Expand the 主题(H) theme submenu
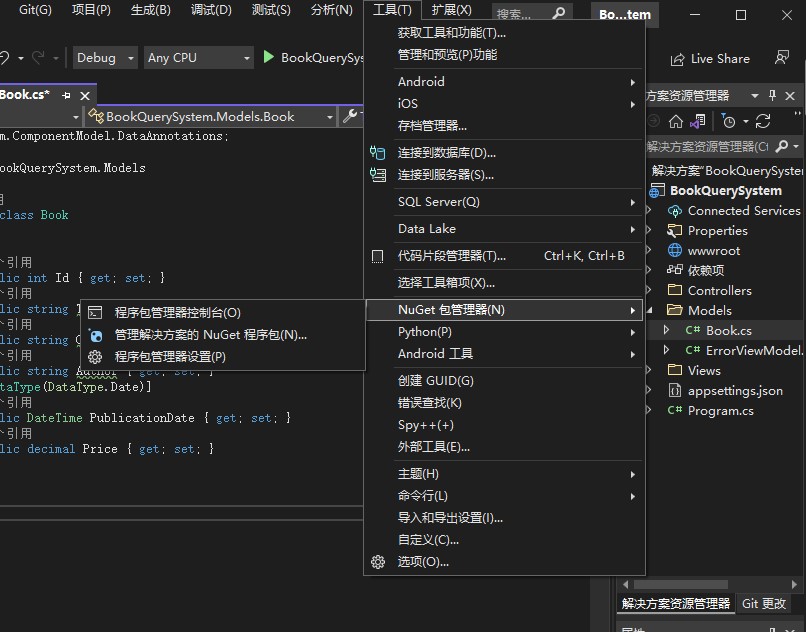Viewport: 806px width, 632px height. [504, 474]
